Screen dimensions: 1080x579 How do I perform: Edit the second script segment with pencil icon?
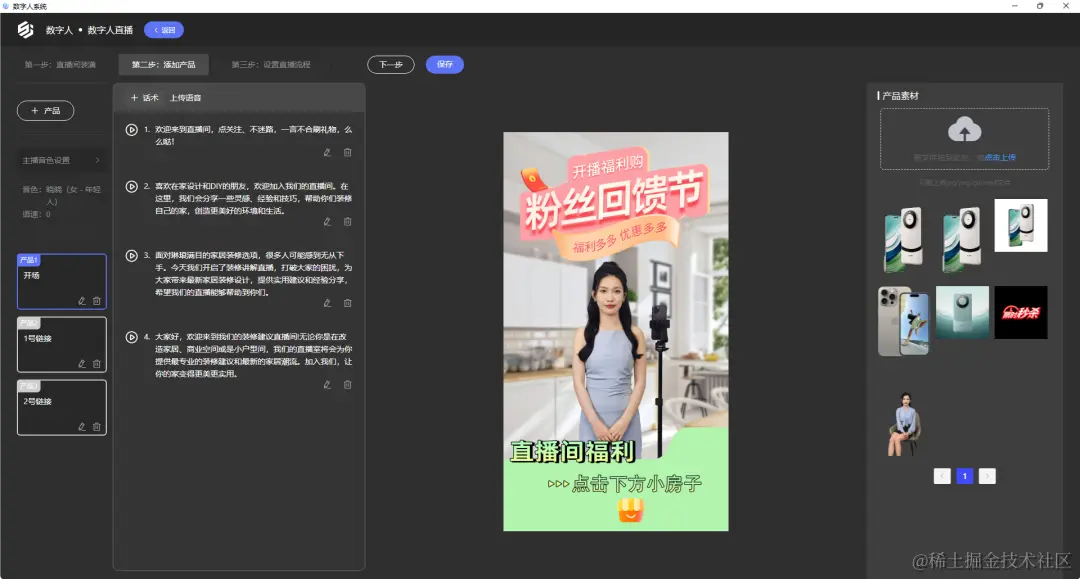tap(326, 221)
